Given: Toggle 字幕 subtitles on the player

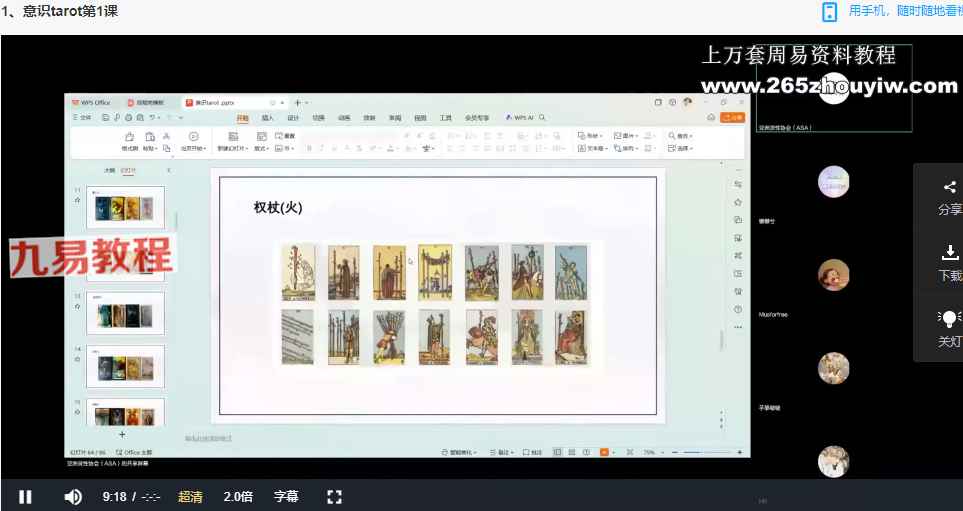Looking at the screenshot, I should (286, 496).
